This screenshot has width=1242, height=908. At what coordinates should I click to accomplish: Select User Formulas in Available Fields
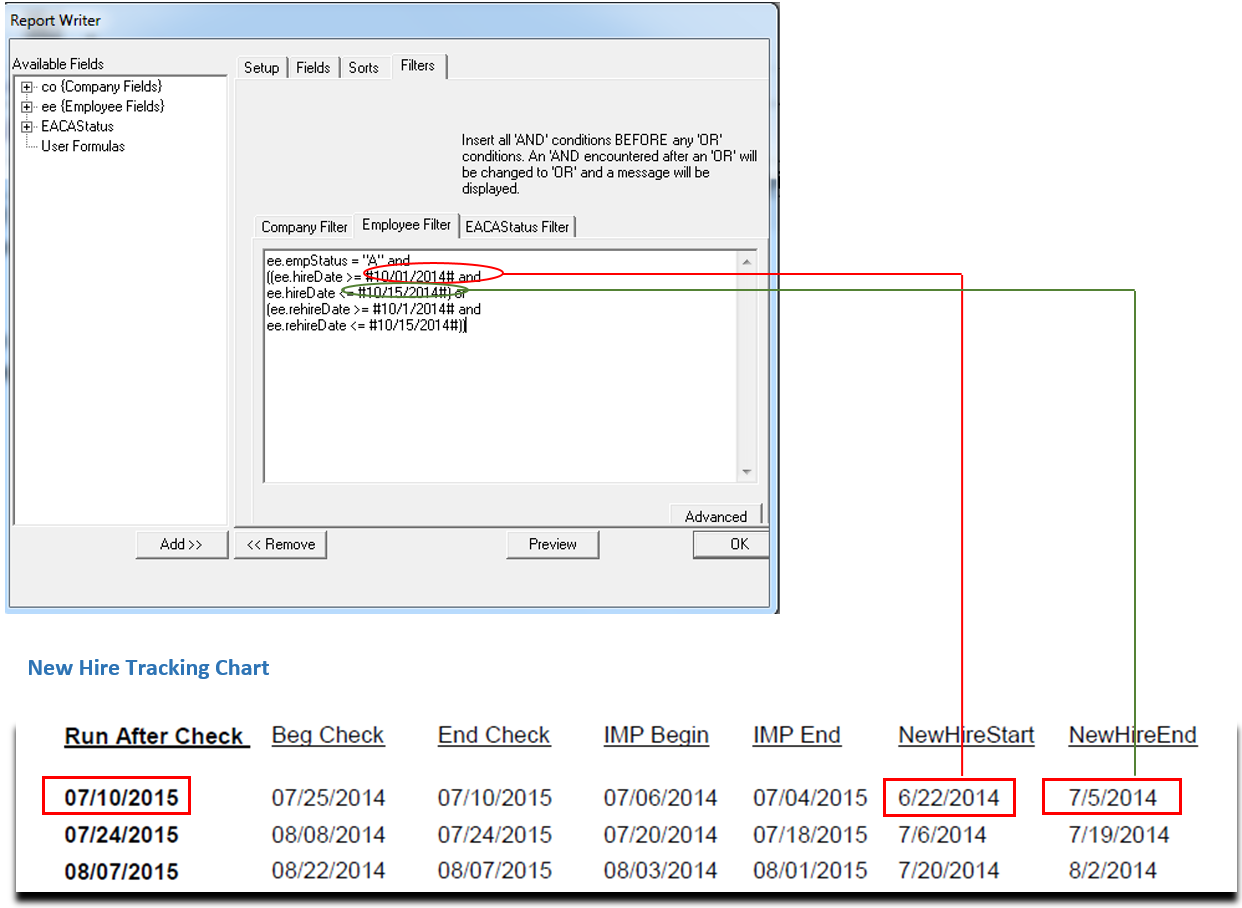click(x=83, y=146)
